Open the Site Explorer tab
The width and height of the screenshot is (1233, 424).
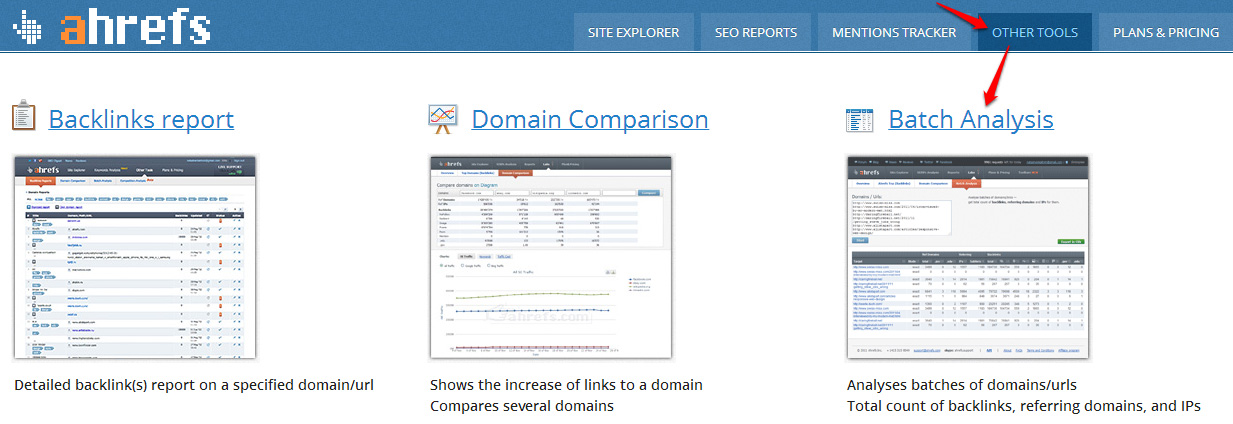(x=634, y=32)
